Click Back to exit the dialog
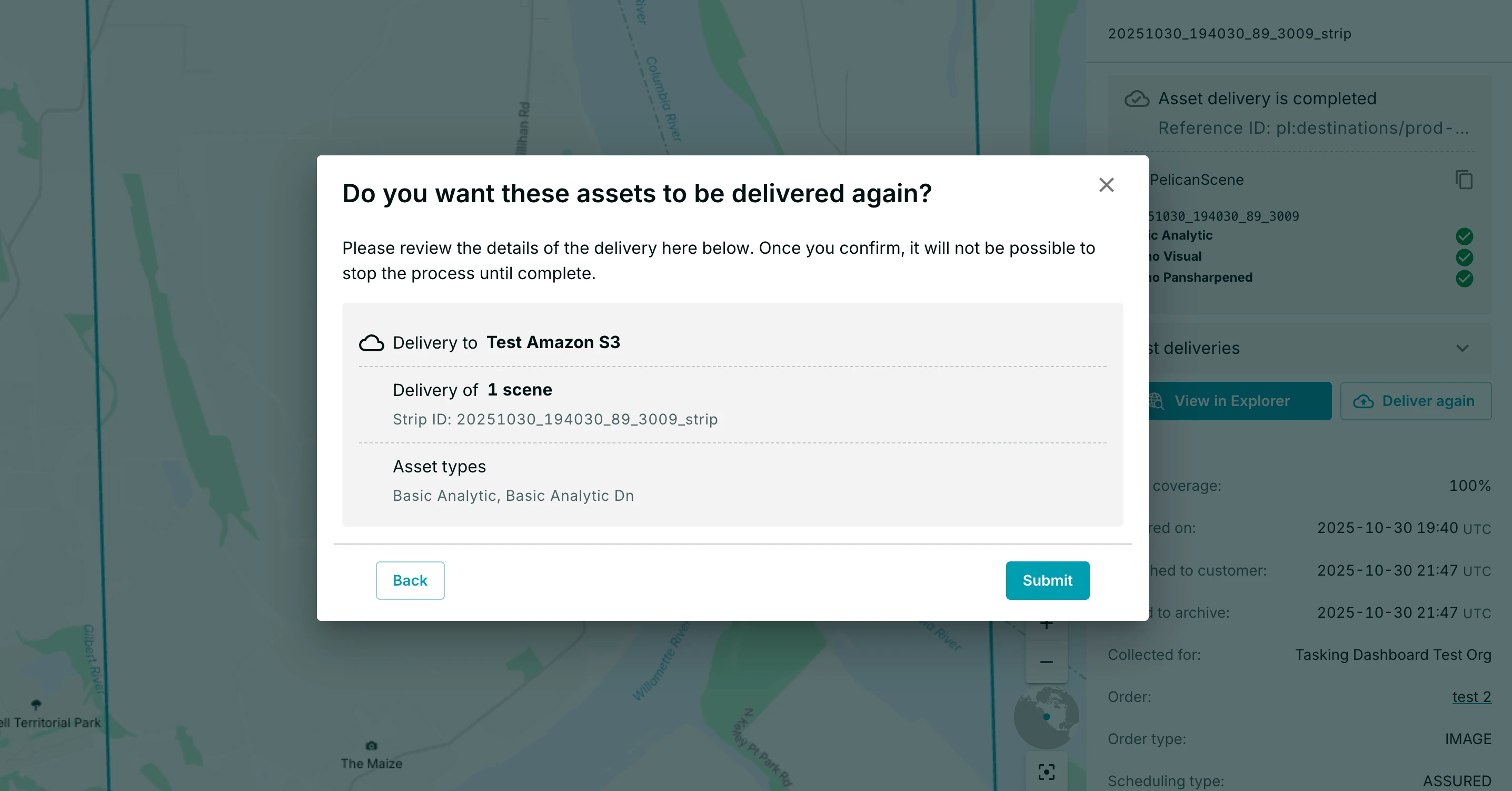Viewport: 1512px width, 791px height. [410, 580]
